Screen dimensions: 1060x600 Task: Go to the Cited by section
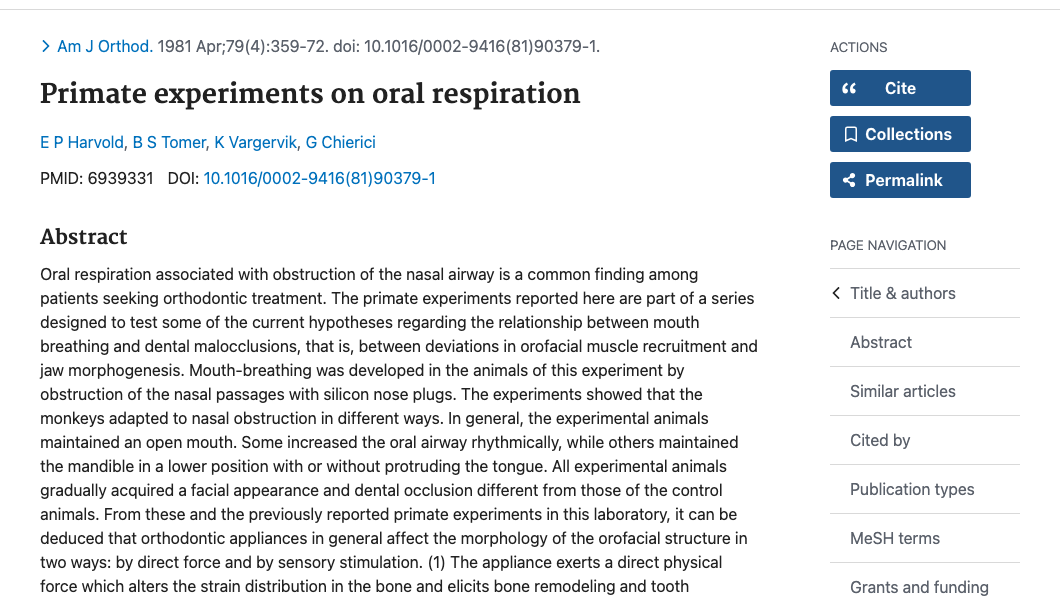pos(880,440)
